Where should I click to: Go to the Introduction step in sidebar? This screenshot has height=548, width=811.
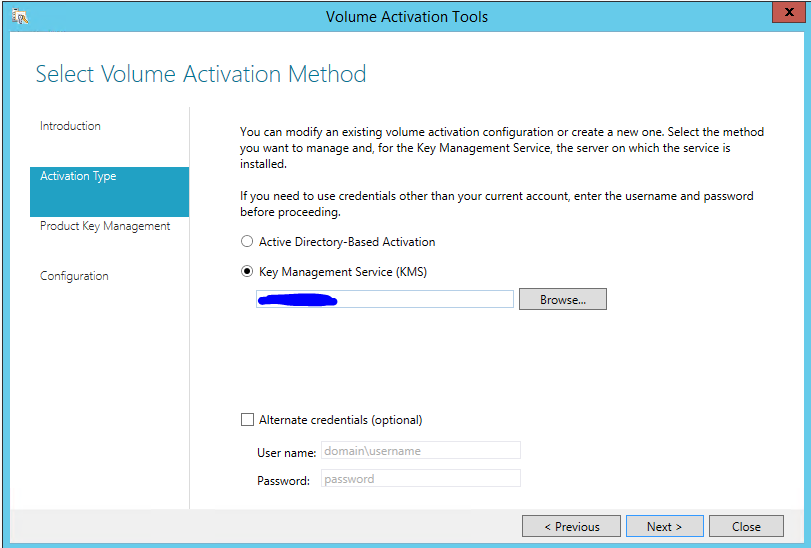pos(70,126)
